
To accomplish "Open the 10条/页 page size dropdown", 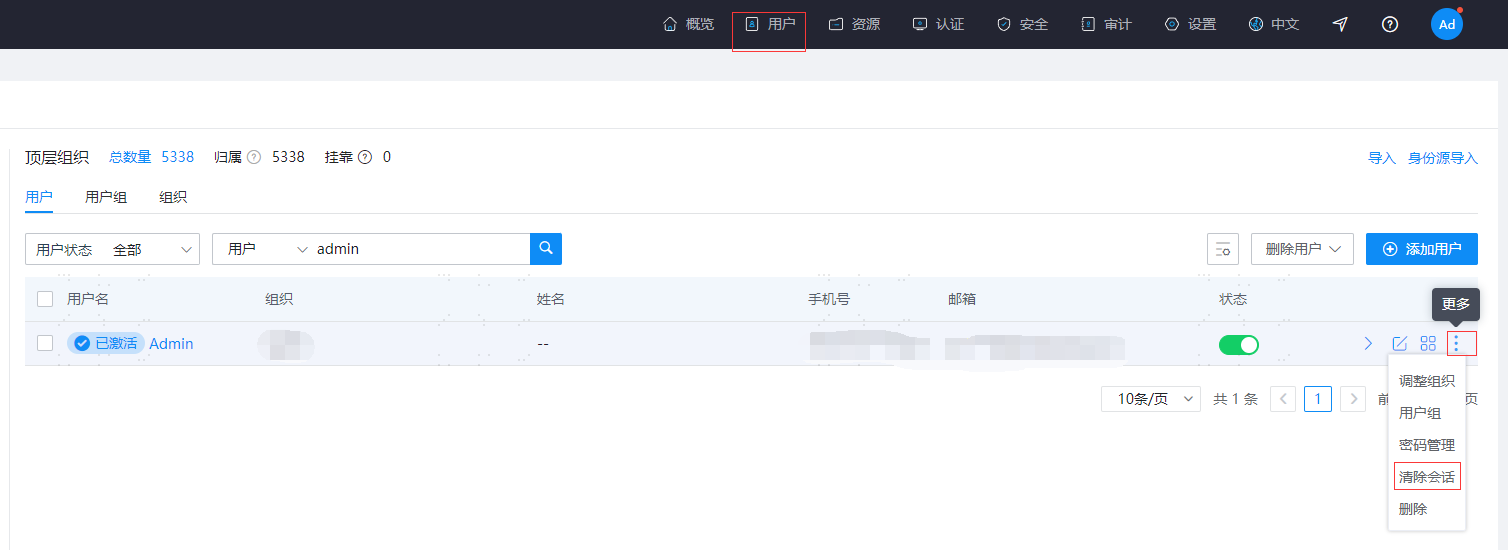I will [1151, 399].
